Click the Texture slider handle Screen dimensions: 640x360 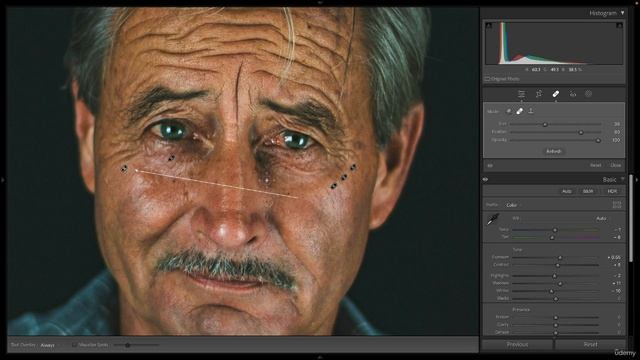pyautogui.click(x=556, y=317)
